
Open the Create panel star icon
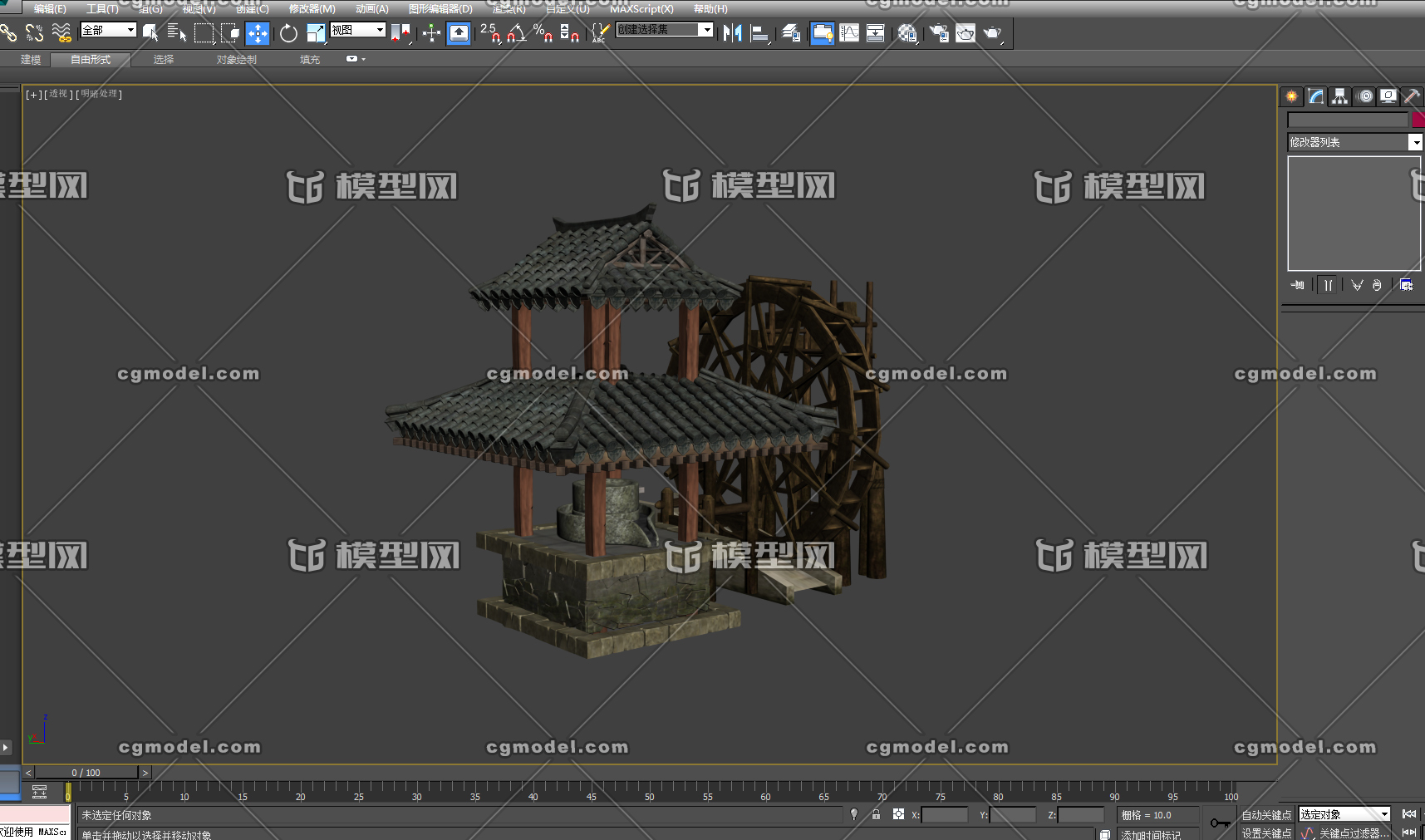coord(1291,96)
